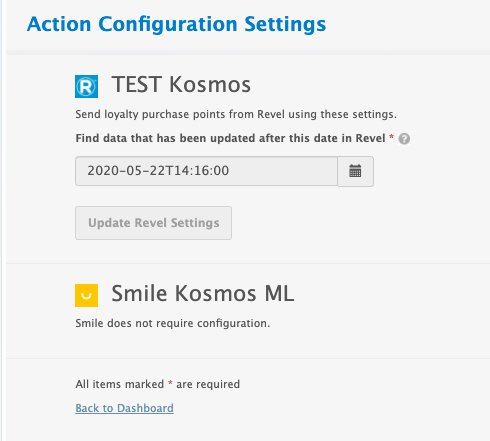Open the help question mark tooltip
490x441 pixels.
(x=404, y=138)
